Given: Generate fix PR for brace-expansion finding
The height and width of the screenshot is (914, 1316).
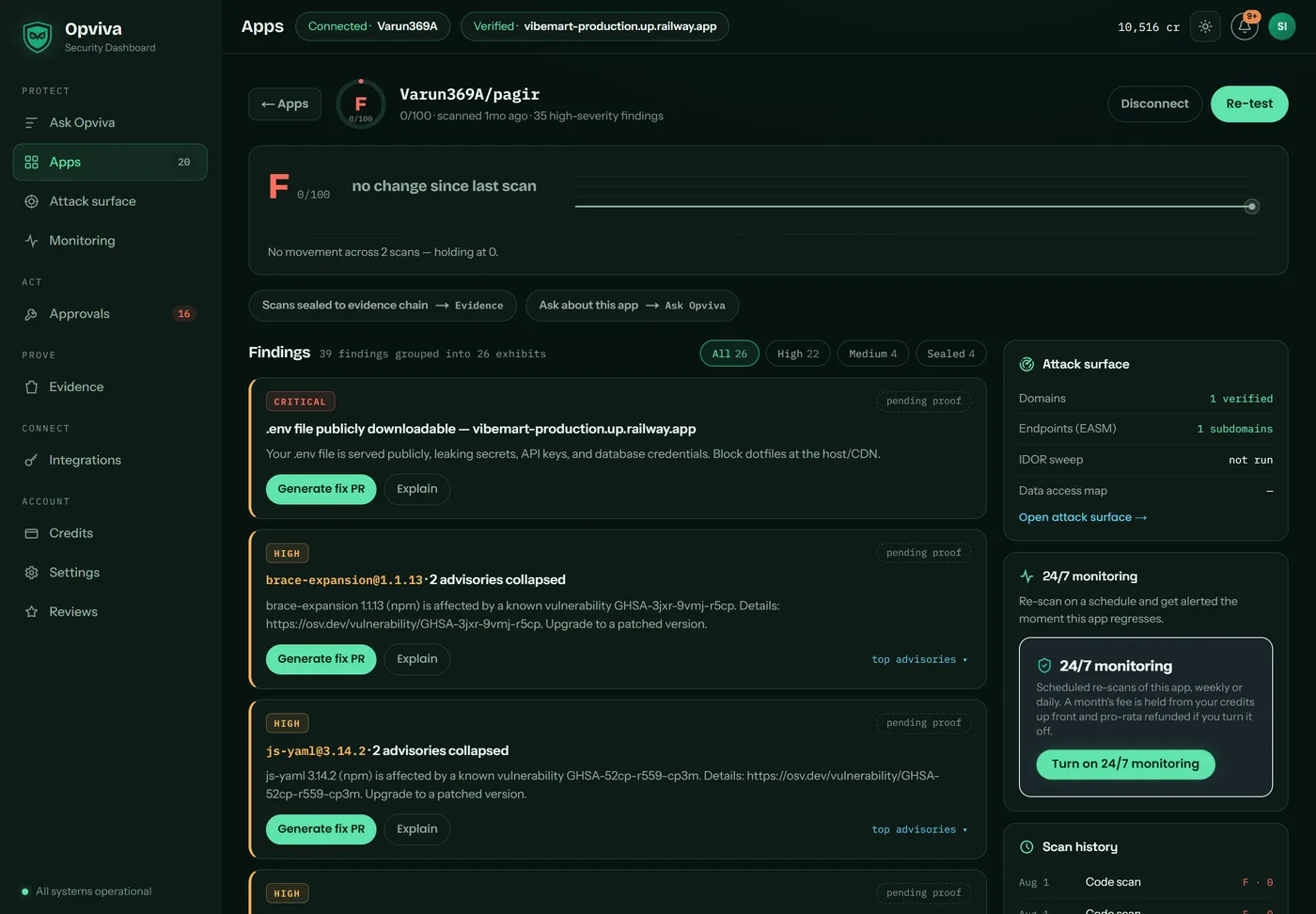Looking at the screenshot, I should pos(321,659).
